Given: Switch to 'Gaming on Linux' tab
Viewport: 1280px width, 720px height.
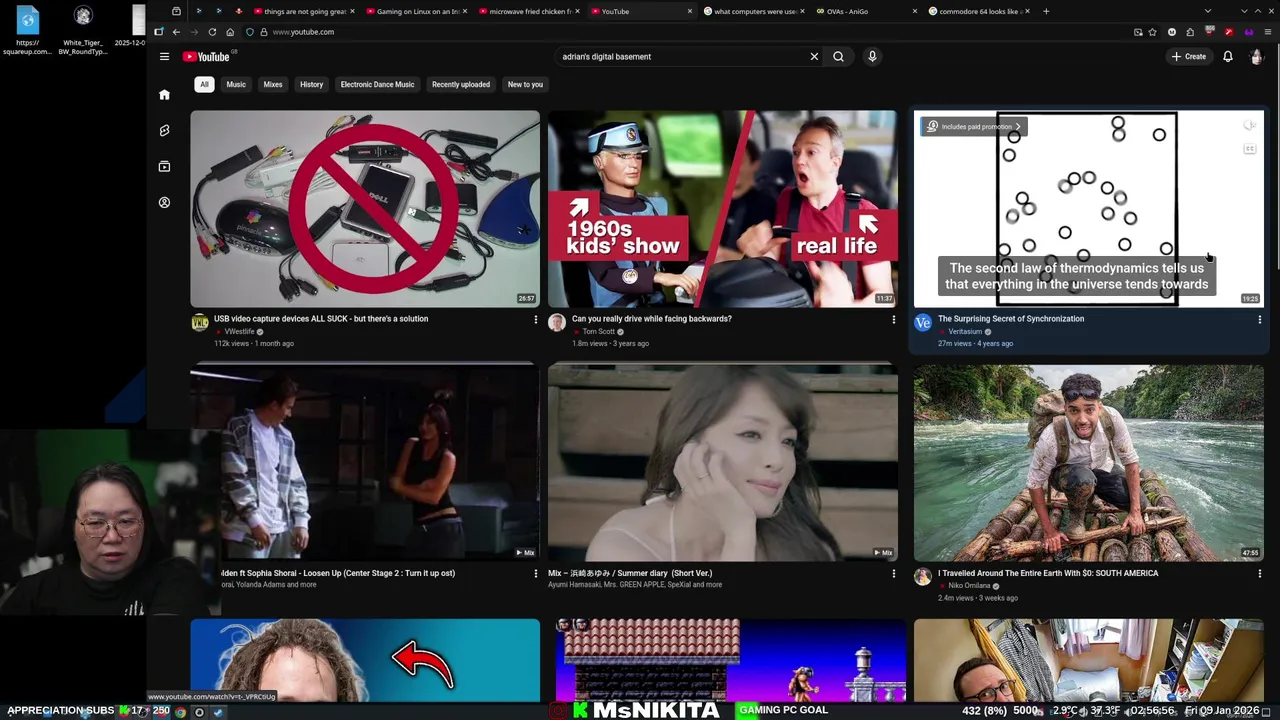Looking at the screenshot, I should pos(416,11).
